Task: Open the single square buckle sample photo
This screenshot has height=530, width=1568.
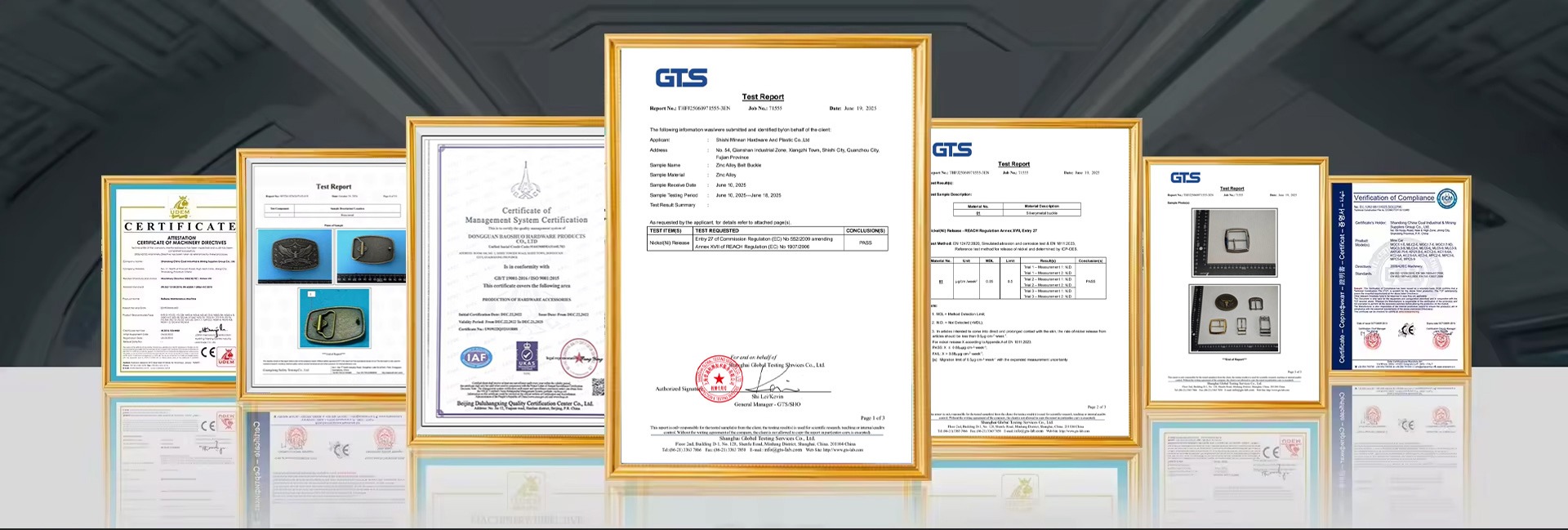Action: [x=1235, y=242]
